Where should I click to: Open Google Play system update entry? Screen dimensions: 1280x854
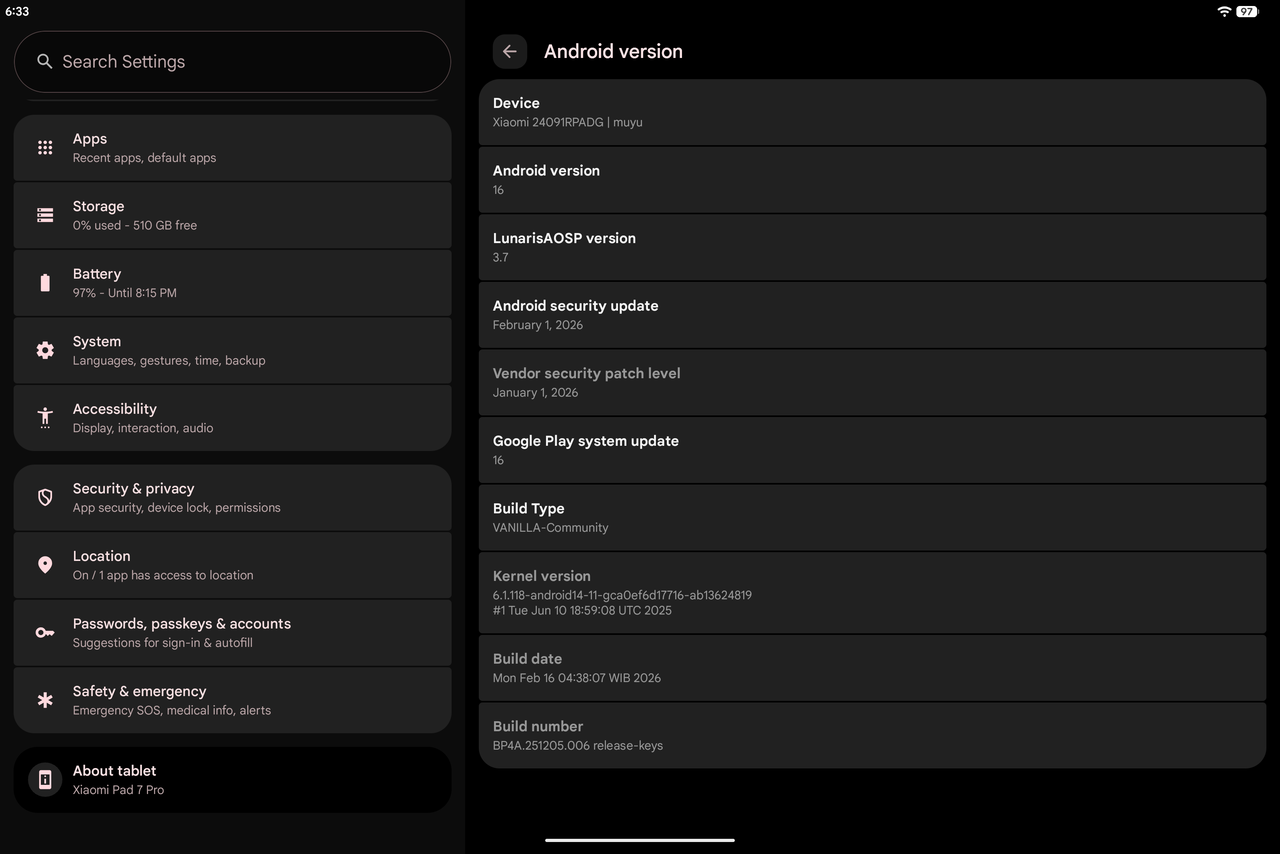(x=873, y=450)
